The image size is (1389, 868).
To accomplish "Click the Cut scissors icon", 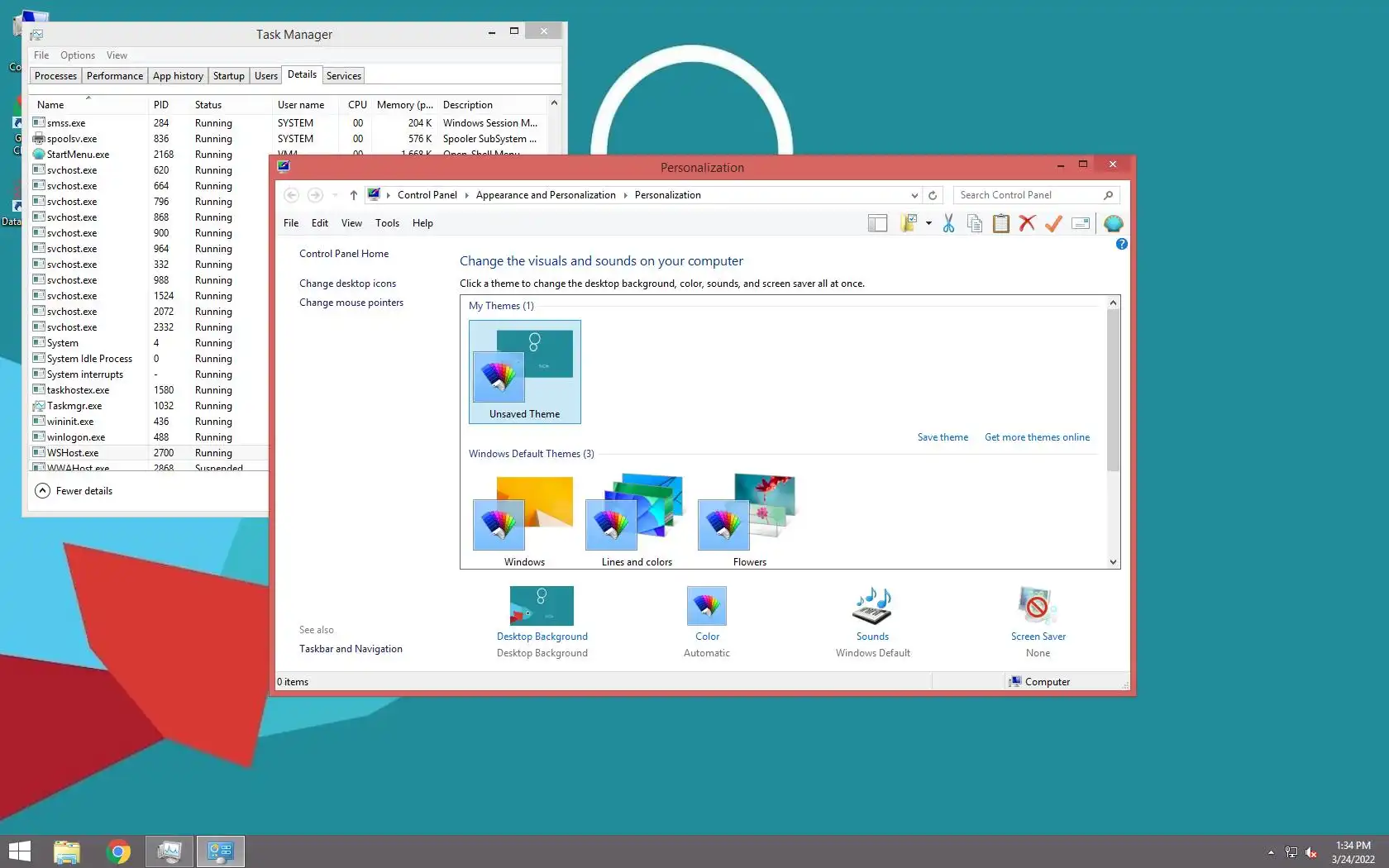I will point(948,223).
